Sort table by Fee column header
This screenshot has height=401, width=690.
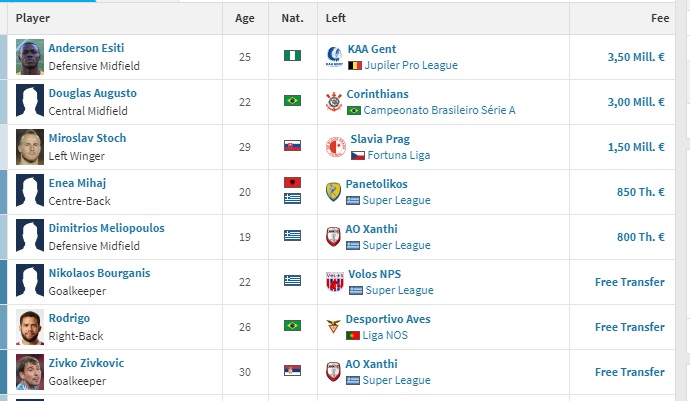point(660,18)
